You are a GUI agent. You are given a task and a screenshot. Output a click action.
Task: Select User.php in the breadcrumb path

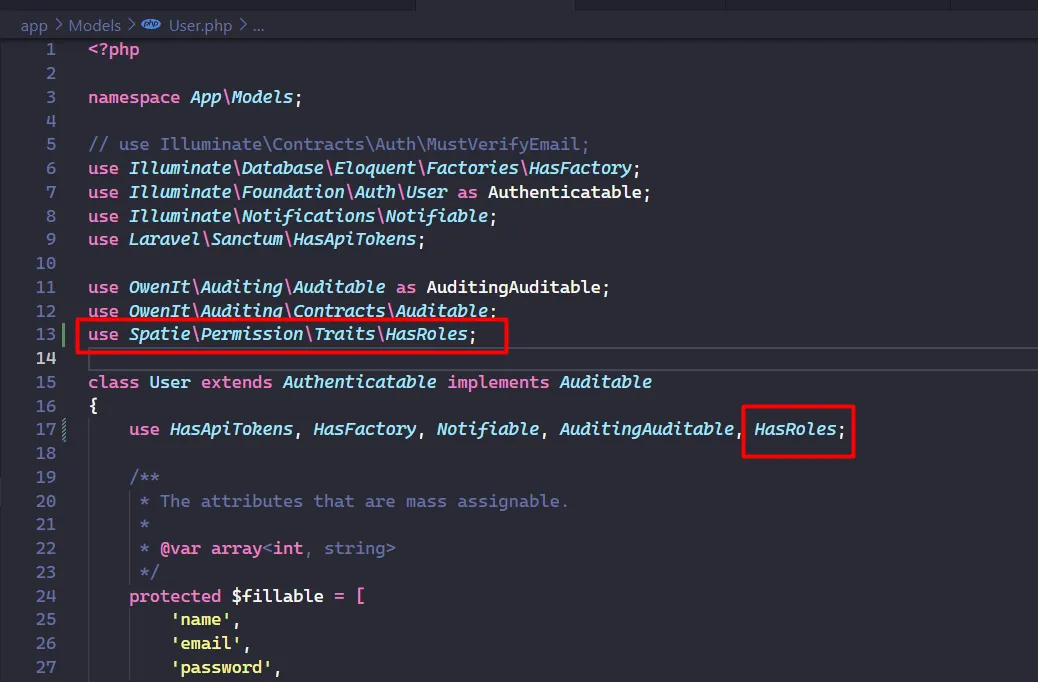point(199,26)
